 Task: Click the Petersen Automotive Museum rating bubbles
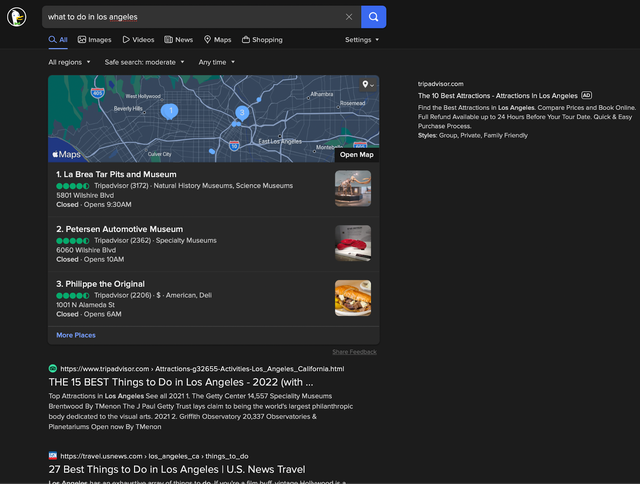tap(73, 241)
